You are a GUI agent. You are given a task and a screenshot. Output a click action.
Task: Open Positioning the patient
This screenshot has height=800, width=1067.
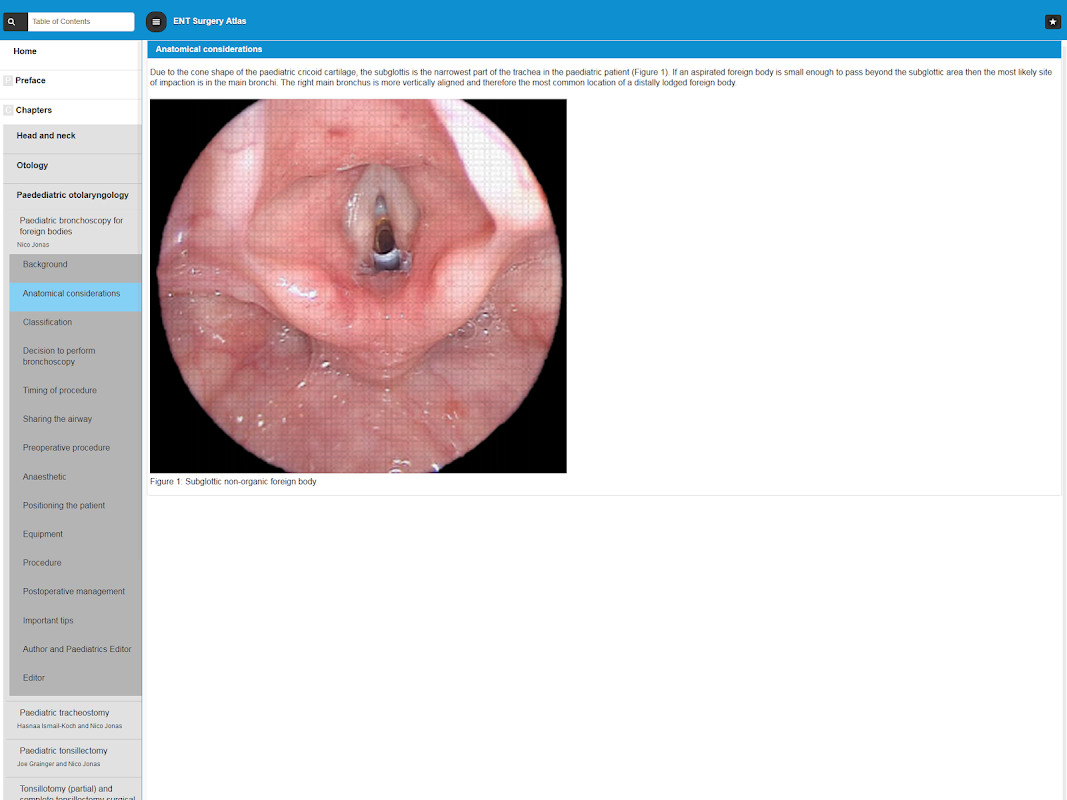[76, 505]
